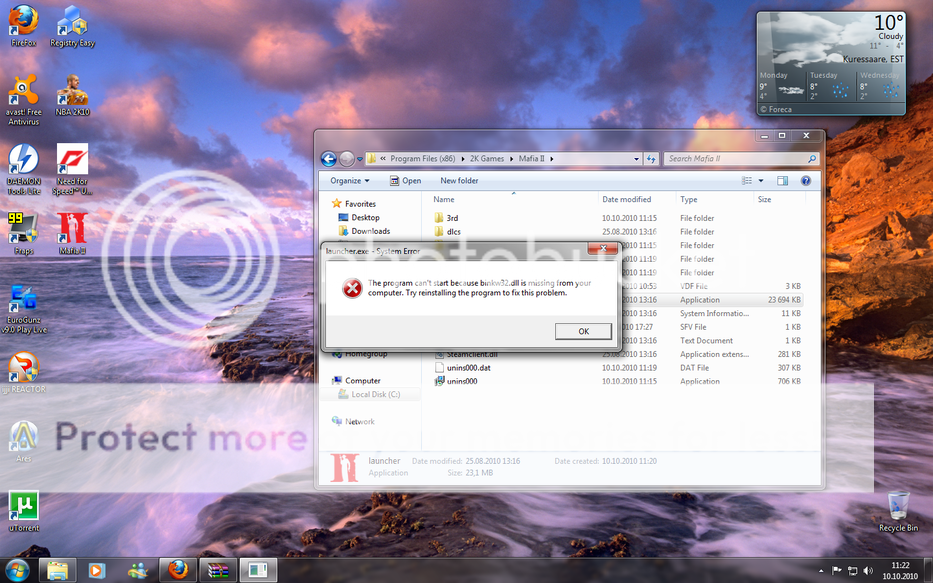This screenshot has height=583, width=933.
Task: Click OK in the System Error dialog
Action: click(583, 331)
